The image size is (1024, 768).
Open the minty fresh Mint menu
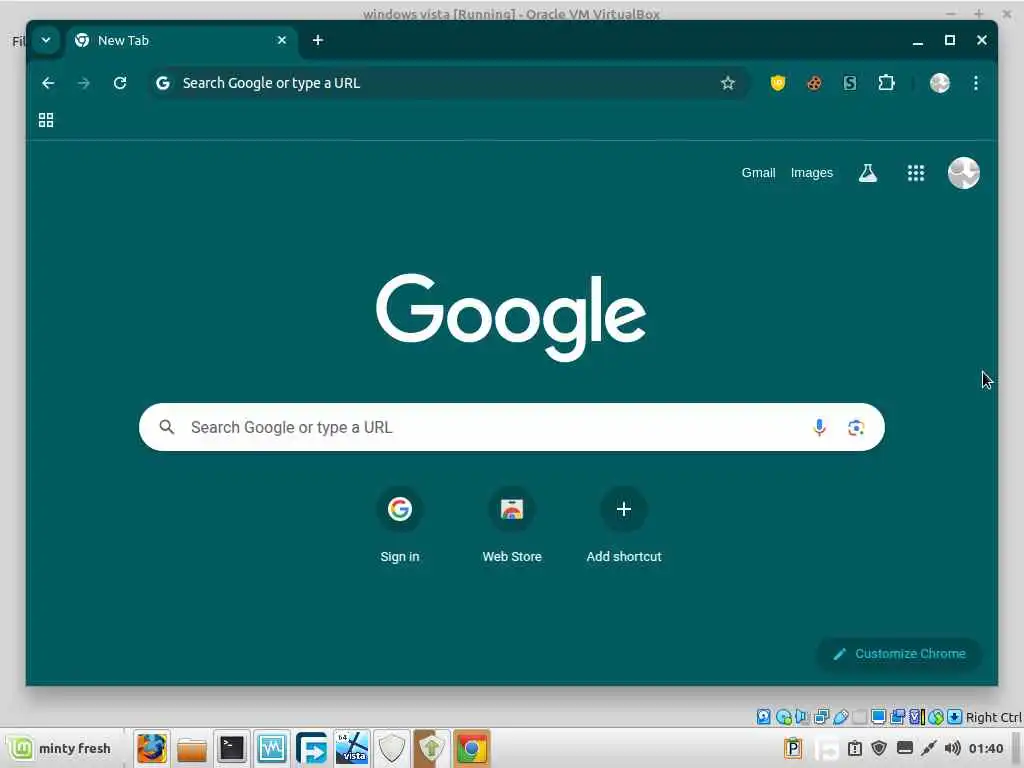pos(60,748)
